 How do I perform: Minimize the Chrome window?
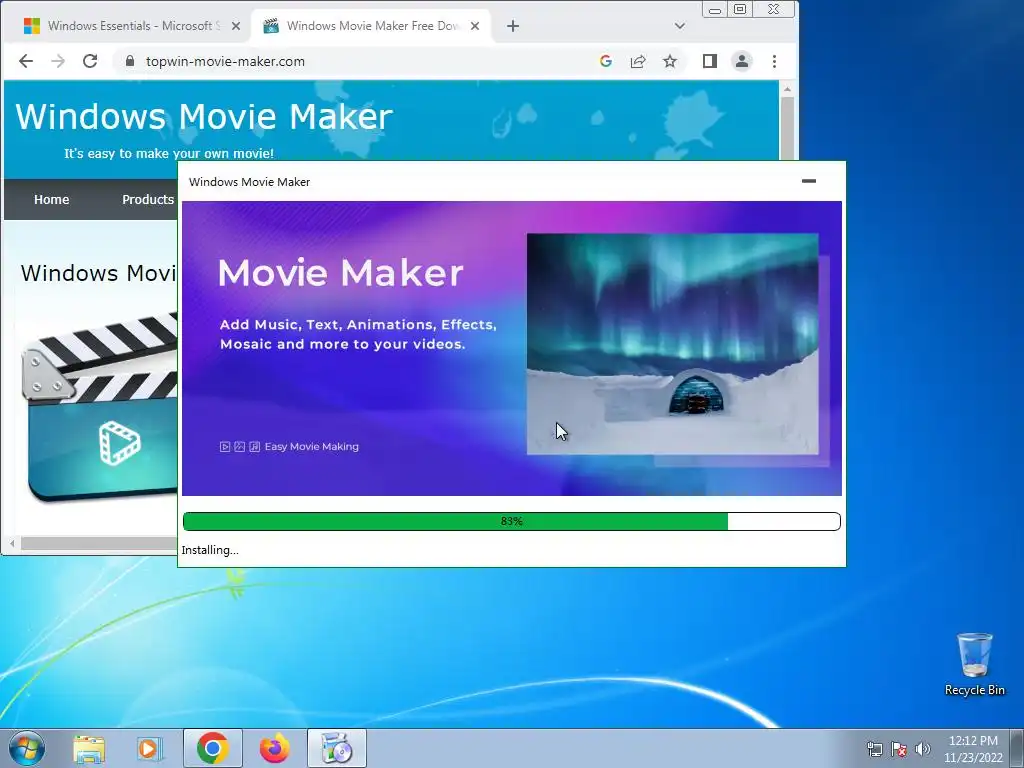click(x=715, y=9)
